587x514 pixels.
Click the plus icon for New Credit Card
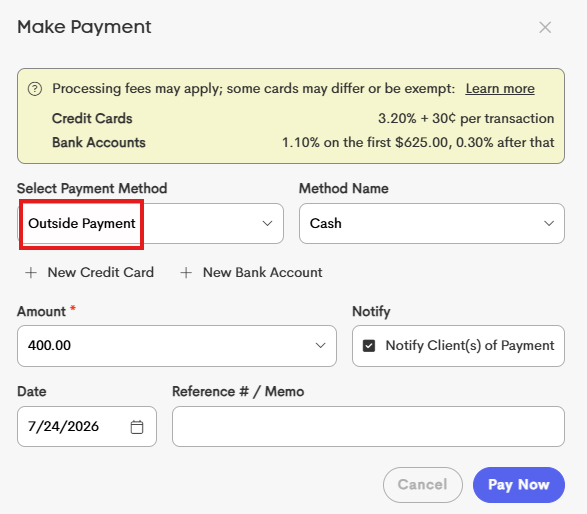pyautogui.click(x=31, y=273)
